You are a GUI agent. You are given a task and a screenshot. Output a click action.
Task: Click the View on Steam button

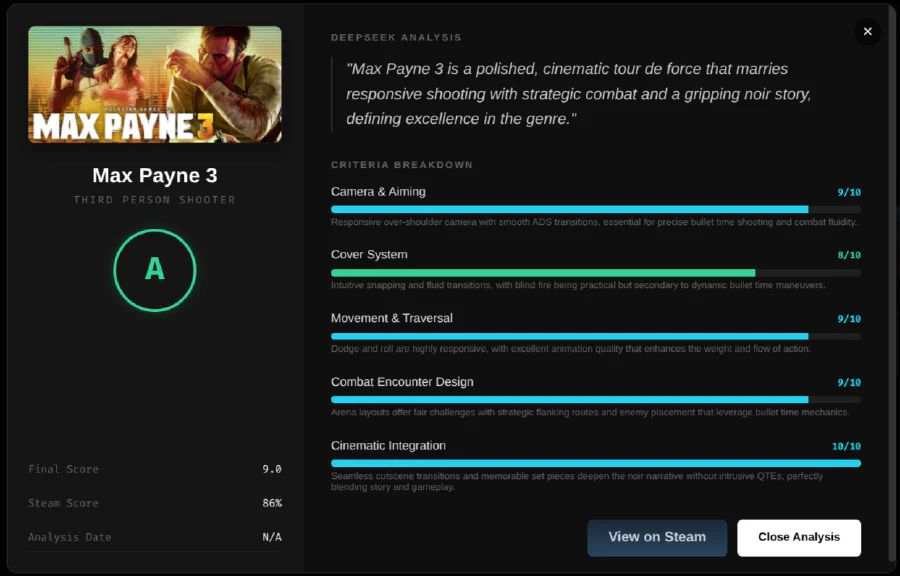coord(657,537)
